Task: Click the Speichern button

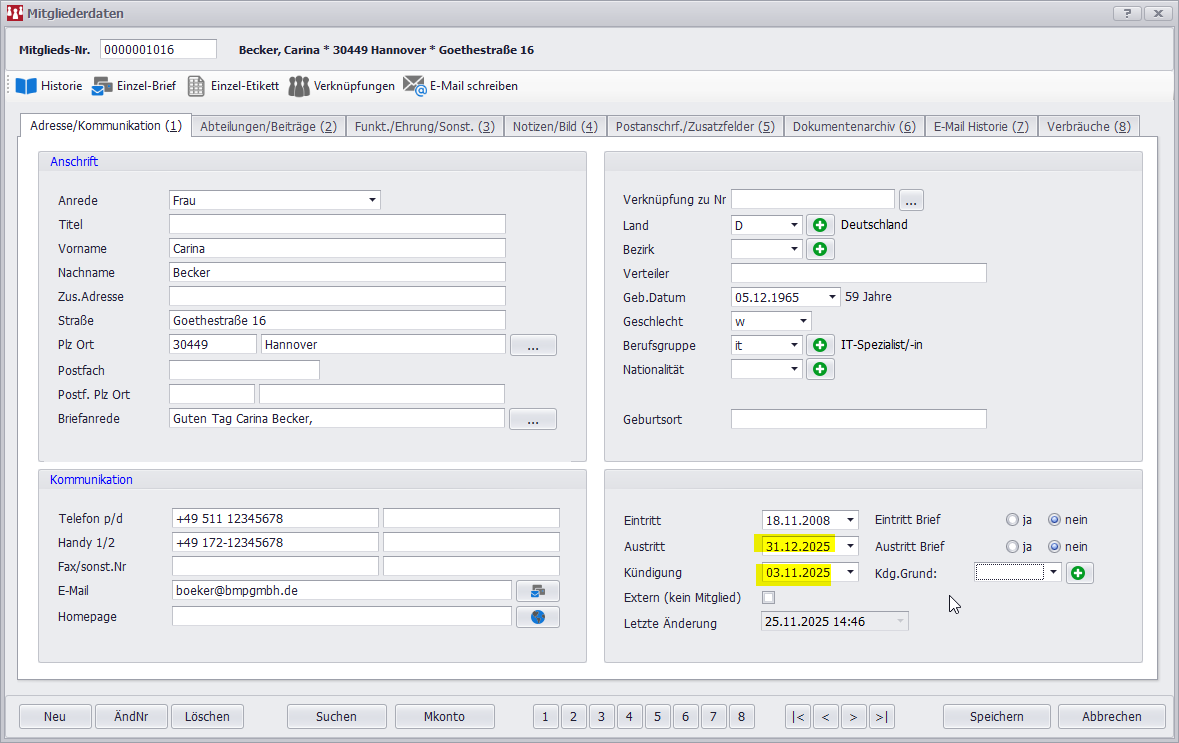Action: pyautogui.click(x=996, y=716)
